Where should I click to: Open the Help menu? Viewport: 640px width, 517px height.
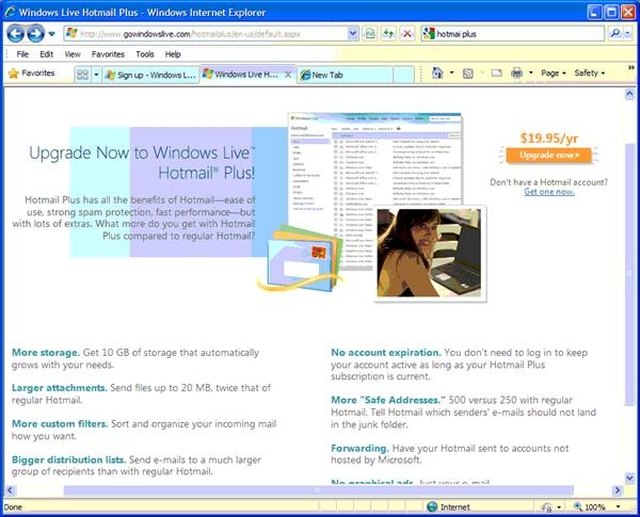click(x=173, y=54)
